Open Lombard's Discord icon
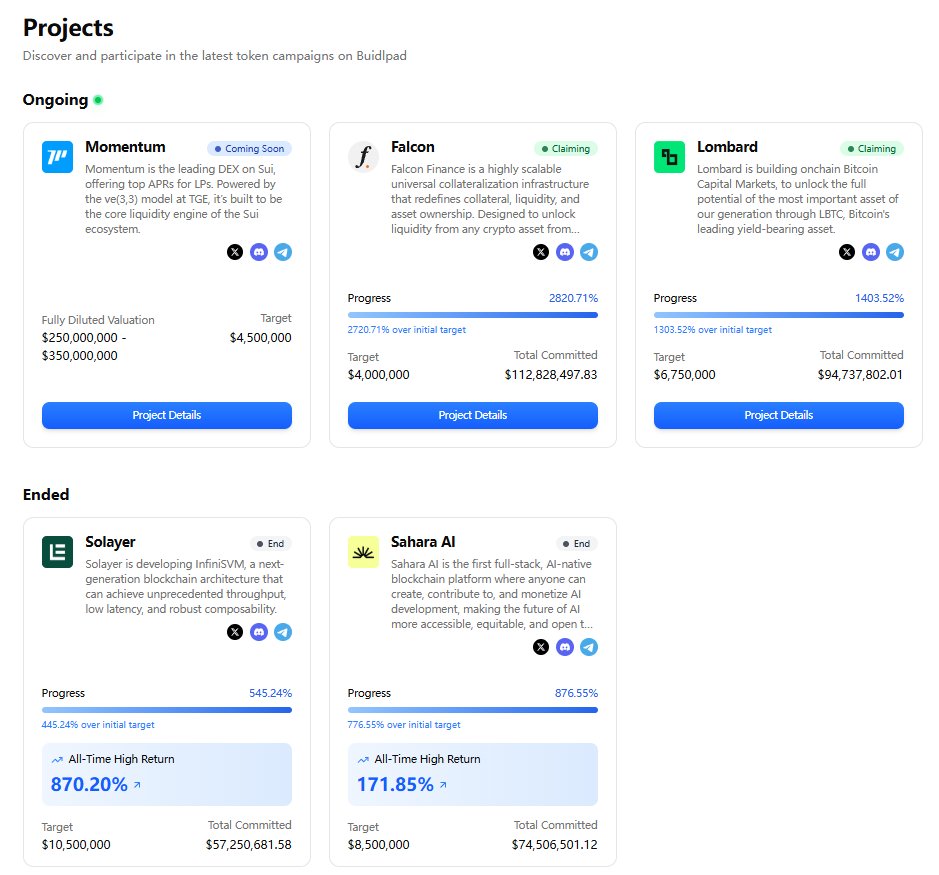 point(871,252)
